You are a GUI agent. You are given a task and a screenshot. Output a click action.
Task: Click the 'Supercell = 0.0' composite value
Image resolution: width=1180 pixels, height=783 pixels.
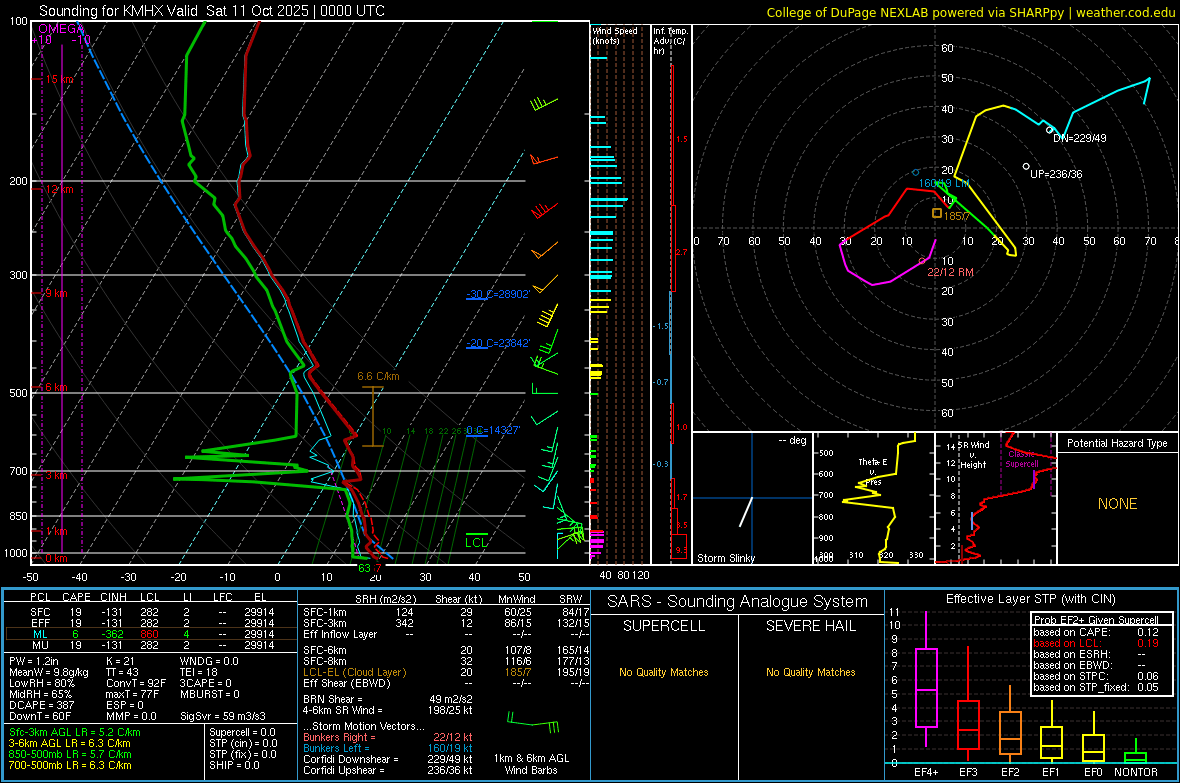click(x=242, y=732)
